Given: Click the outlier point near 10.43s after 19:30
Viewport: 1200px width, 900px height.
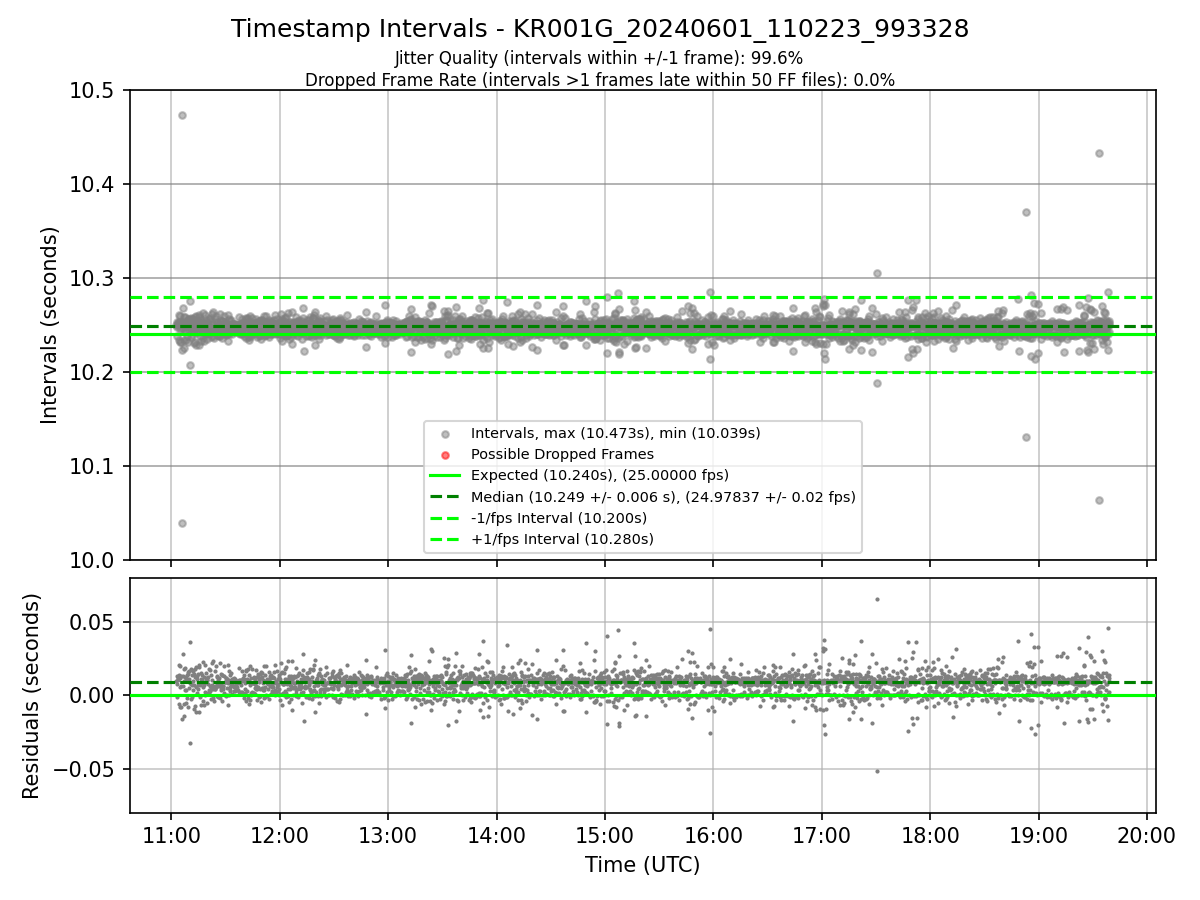Looking at the screenshot, I should [x=1099, y=153].
